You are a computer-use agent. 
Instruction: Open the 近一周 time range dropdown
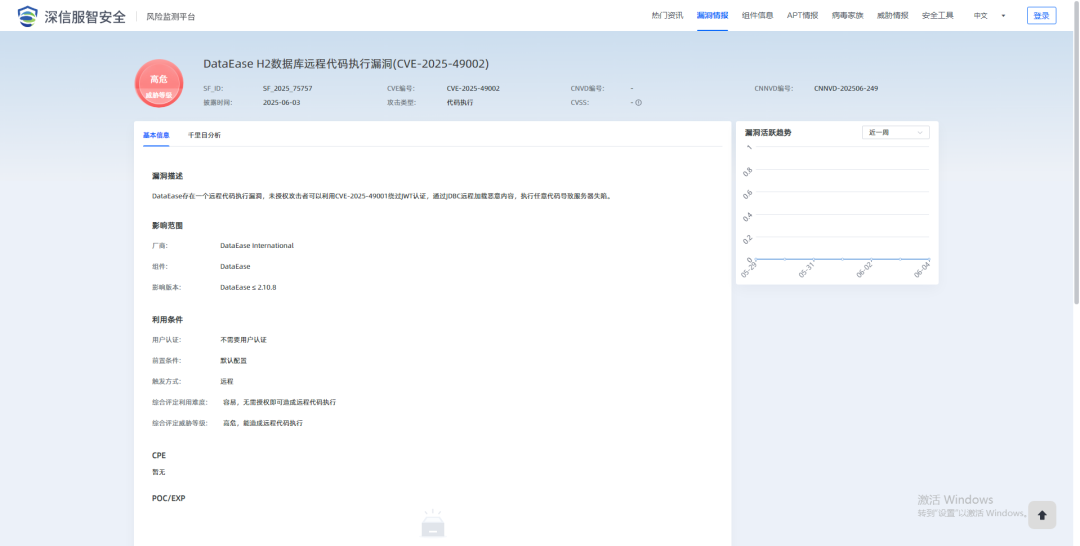pyautogui.click(x=895, y=132)
